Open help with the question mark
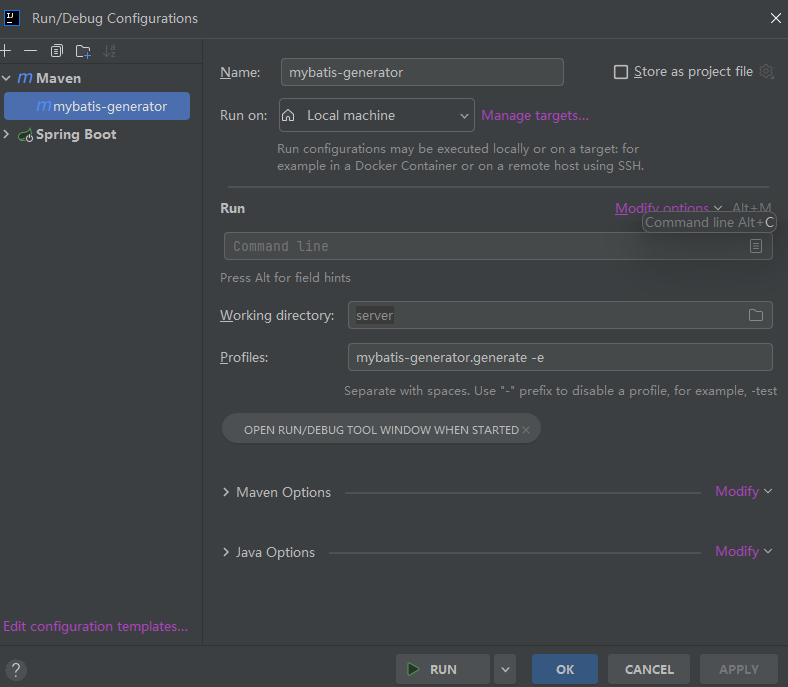 tap(16, 669)
